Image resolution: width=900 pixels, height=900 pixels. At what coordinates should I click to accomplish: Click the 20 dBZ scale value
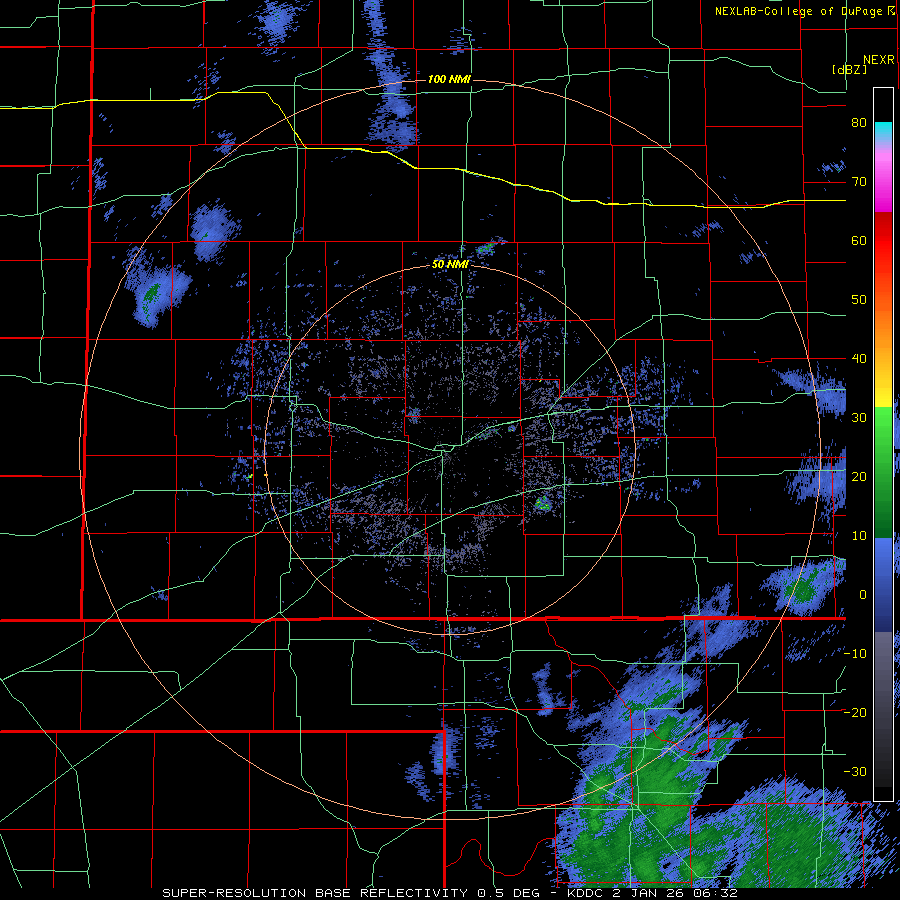859,477
